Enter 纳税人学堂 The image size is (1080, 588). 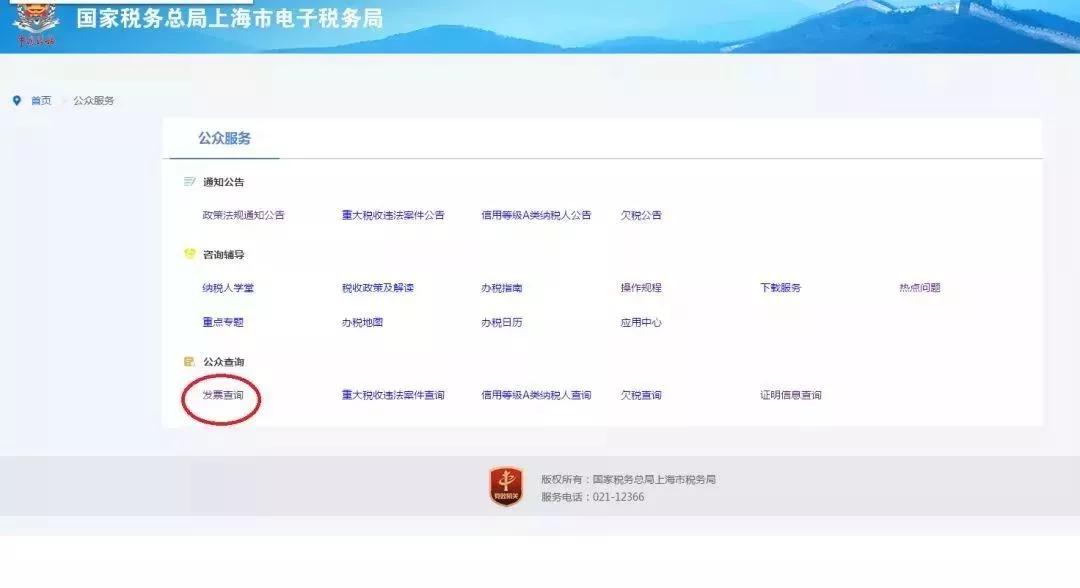click(230, 287)
